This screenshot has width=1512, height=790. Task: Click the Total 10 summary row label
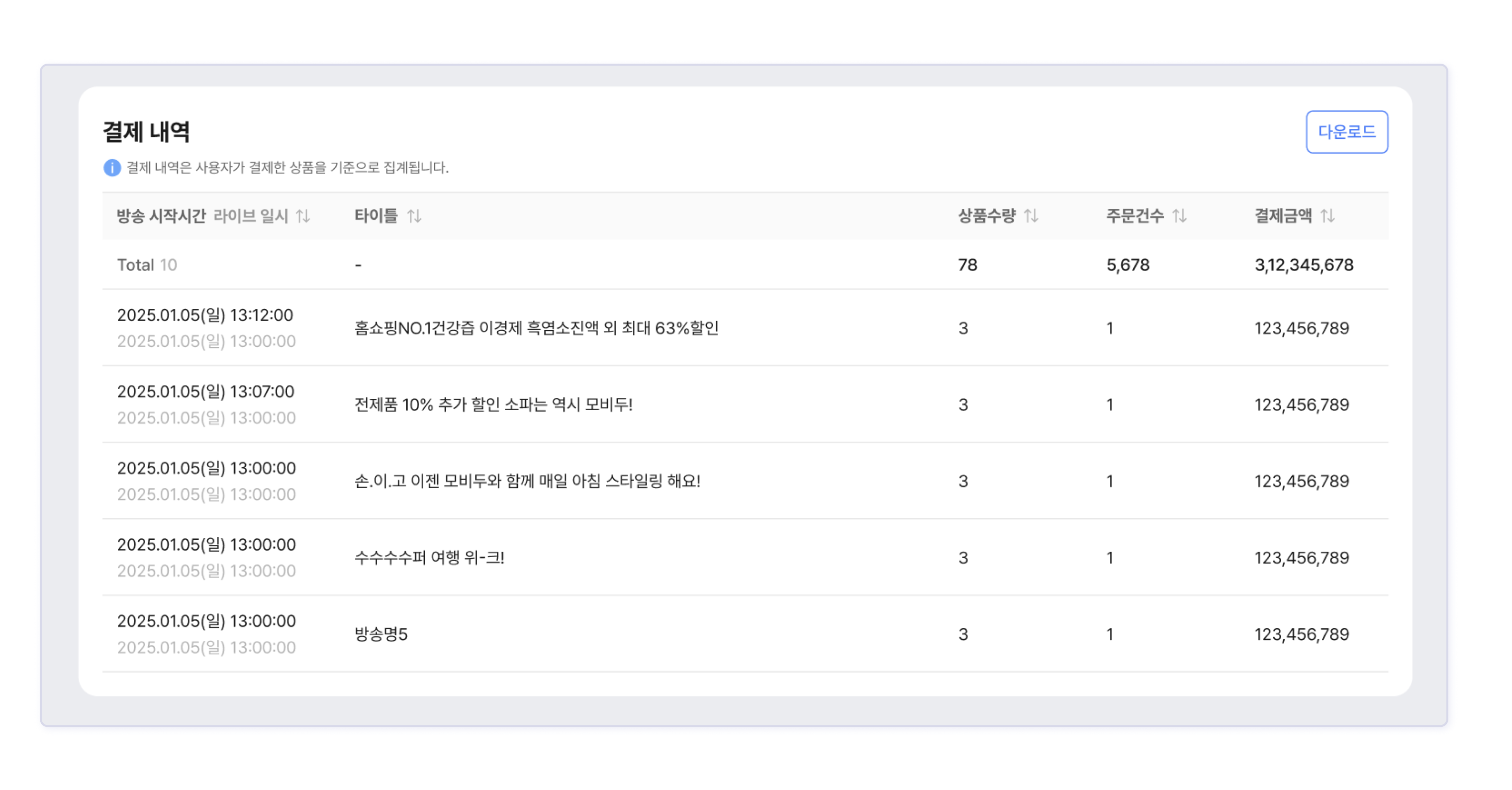[x=147, y=265]
